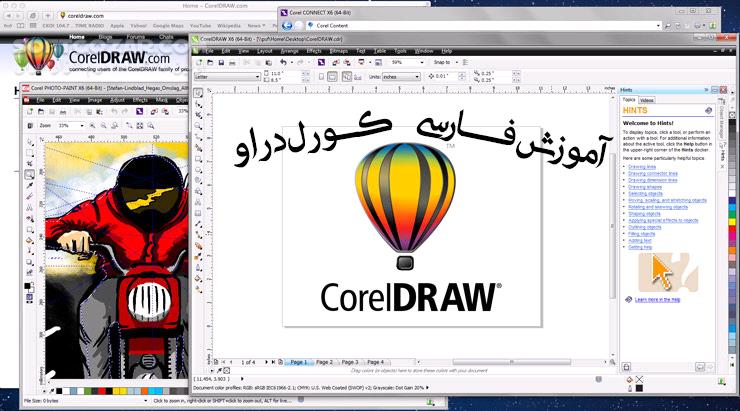740x411 pixels.
Task: Open the Drawing shapes hint link
Action: pyautogui.click(x=645, y=187)
